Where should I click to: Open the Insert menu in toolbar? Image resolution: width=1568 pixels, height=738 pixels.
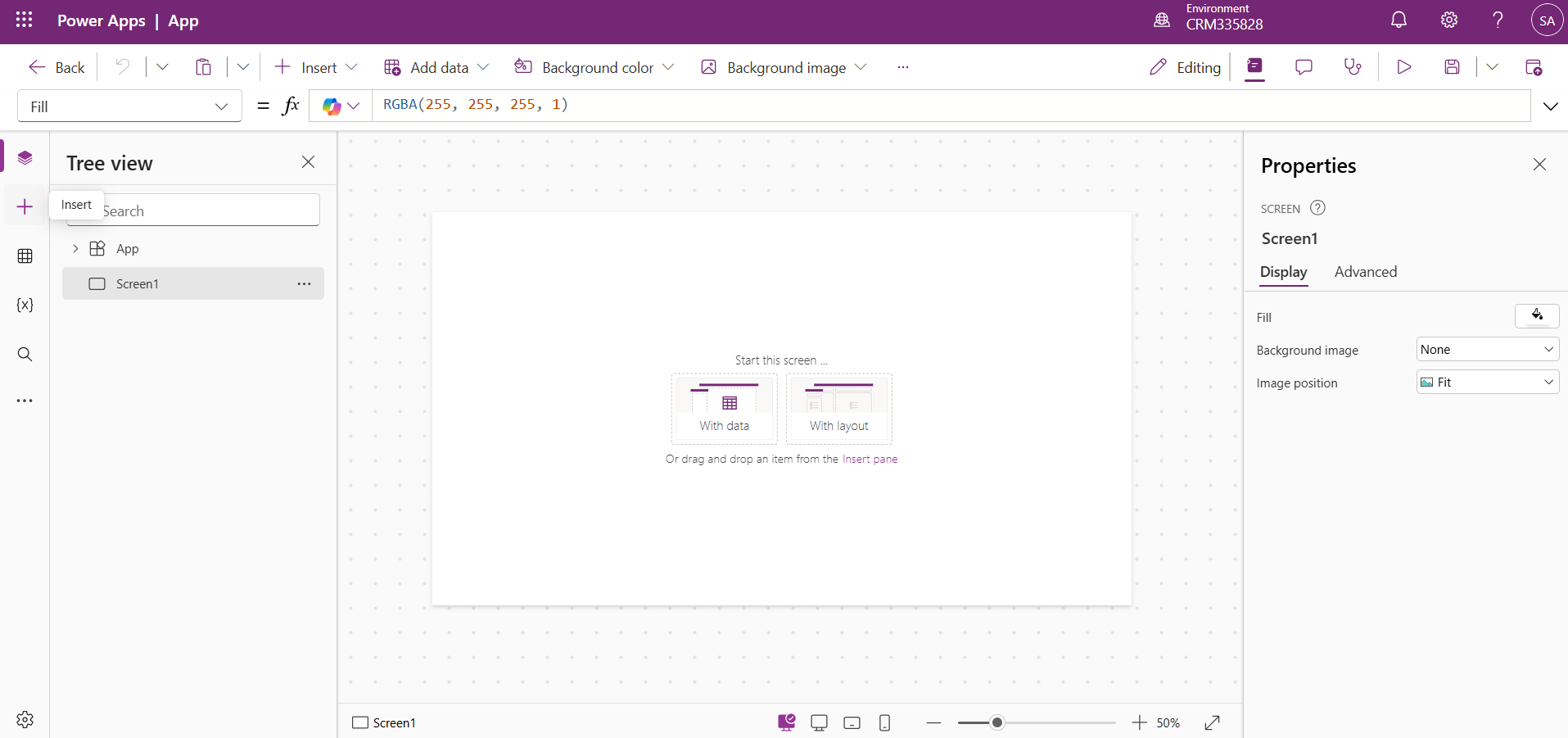click(316, 67)
